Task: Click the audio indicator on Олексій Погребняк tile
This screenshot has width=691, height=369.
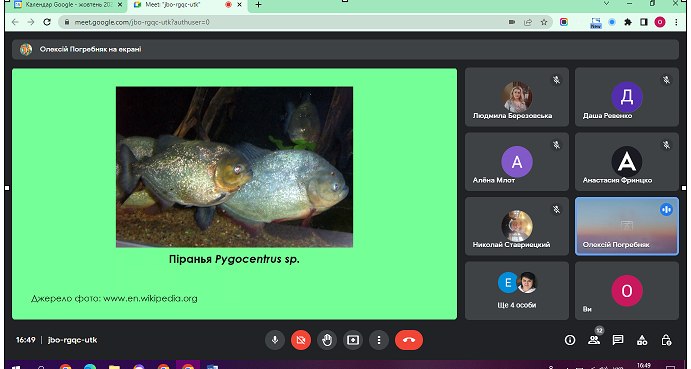Action: (666, 209)
